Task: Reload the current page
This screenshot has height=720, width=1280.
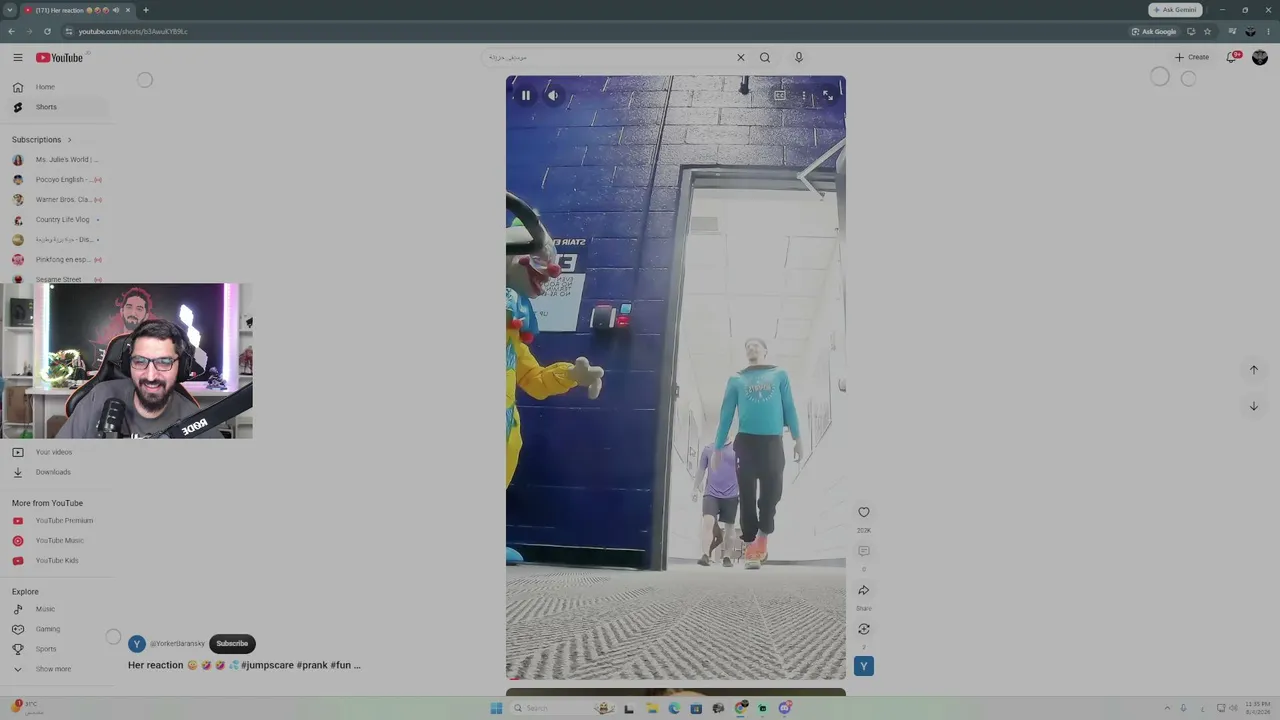Action: [47, 31]
